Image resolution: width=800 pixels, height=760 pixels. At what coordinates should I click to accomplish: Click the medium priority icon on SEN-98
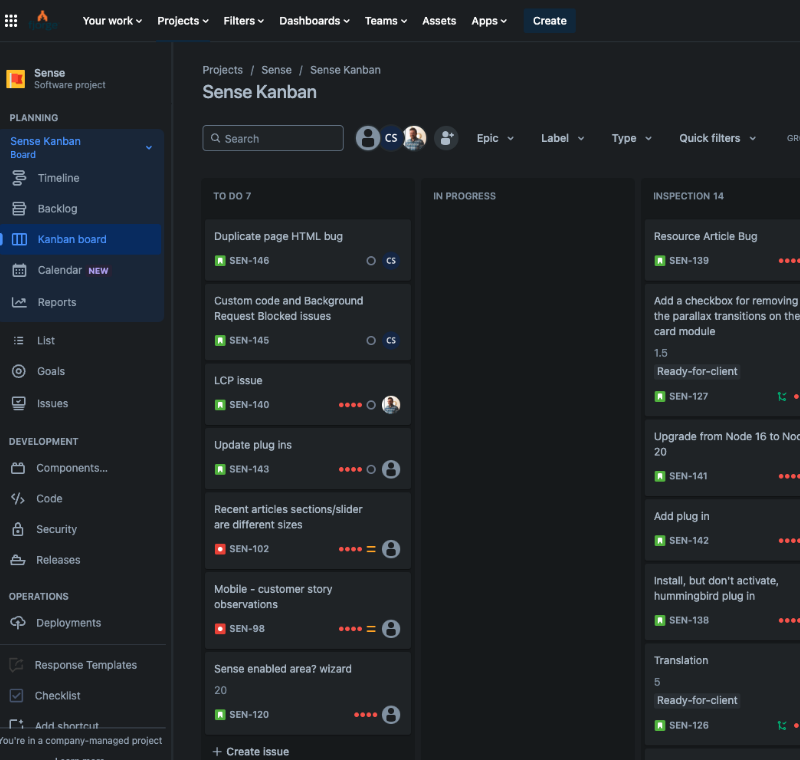[x=371, y=629]
